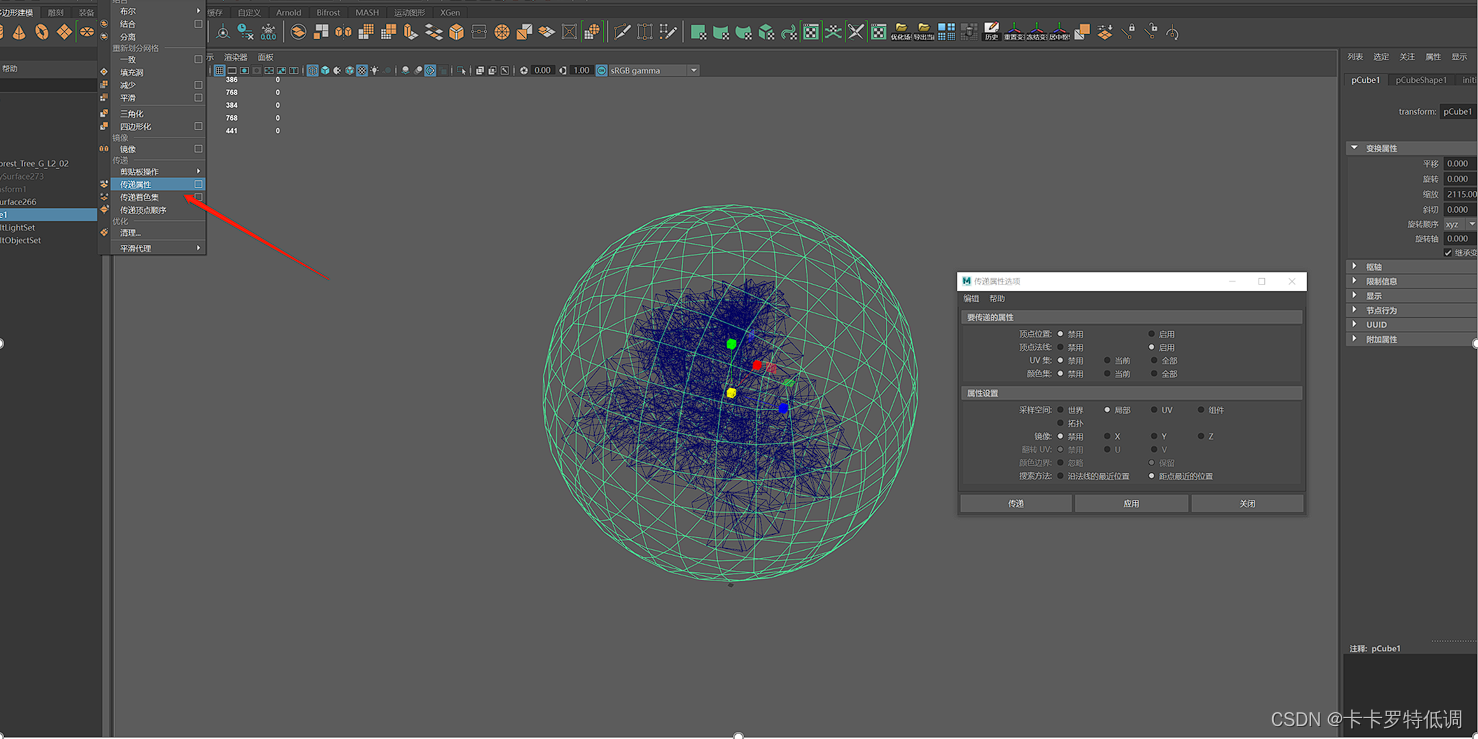
Task: Click the 重置变换 shelf icon
Action: [x=1014, y=31]
